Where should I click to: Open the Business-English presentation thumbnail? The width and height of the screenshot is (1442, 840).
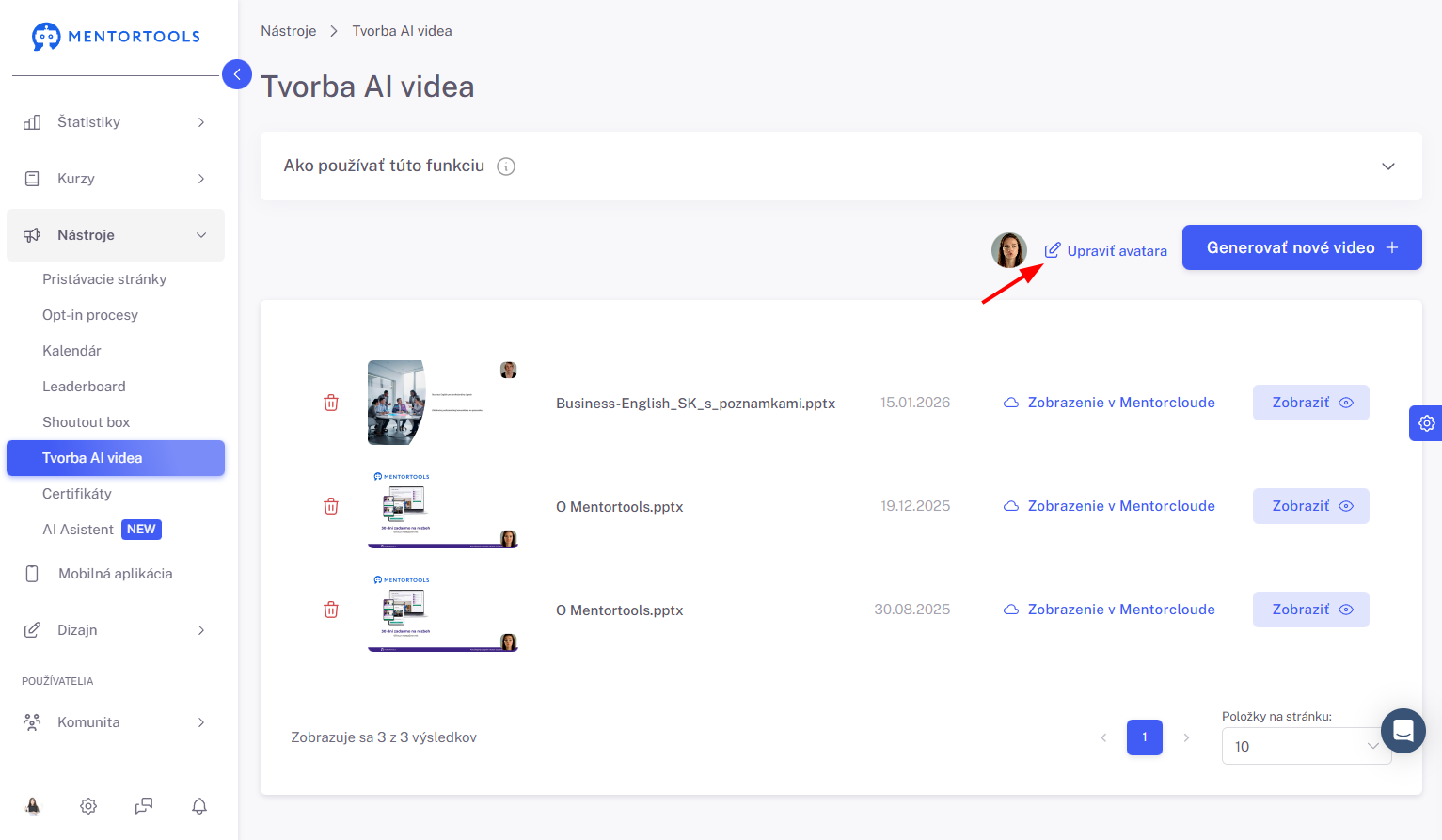[x=443, y=403]
